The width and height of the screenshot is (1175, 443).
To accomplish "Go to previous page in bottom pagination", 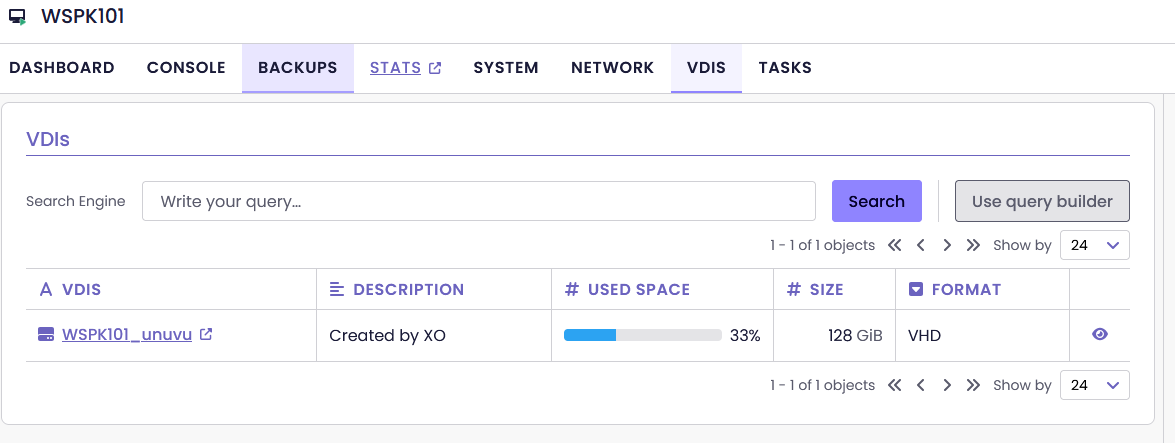I will coord(921,385).
